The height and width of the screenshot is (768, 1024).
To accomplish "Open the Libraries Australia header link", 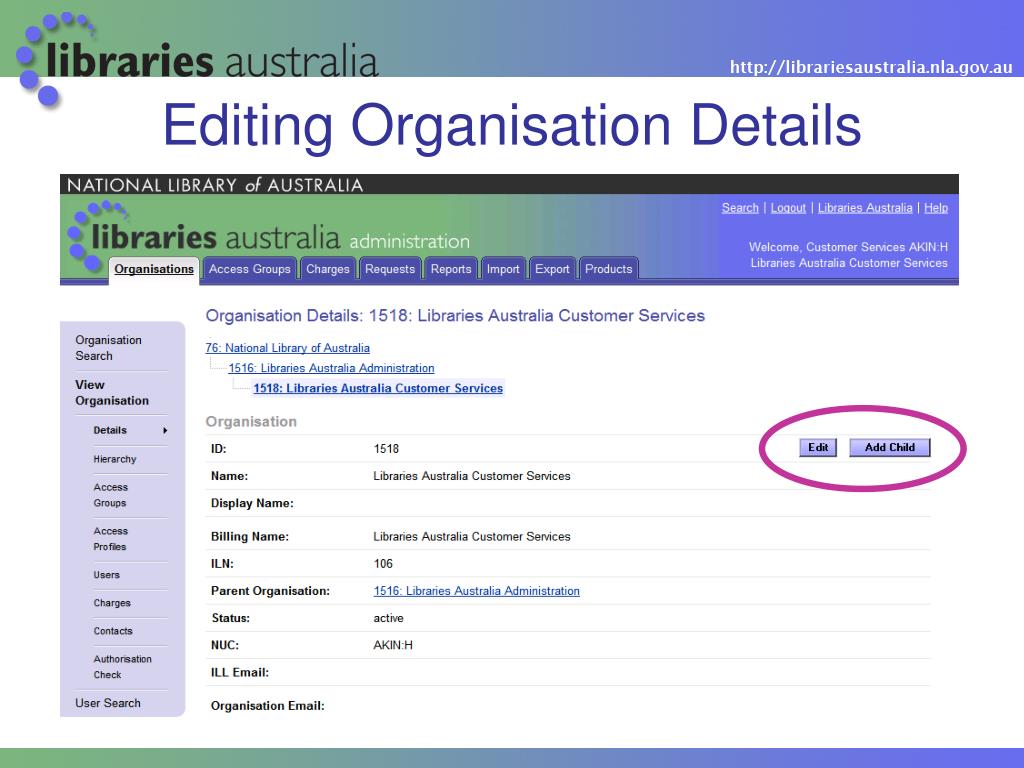I will pyautogui.click(x=865, y=208).
